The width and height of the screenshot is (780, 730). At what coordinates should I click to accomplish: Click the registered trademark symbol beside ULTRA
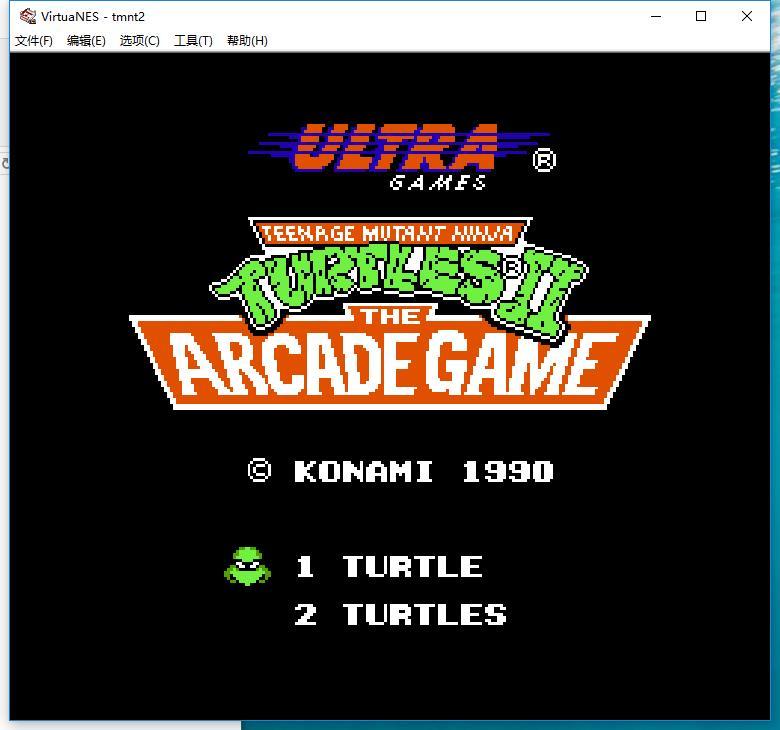click(544, 159)
